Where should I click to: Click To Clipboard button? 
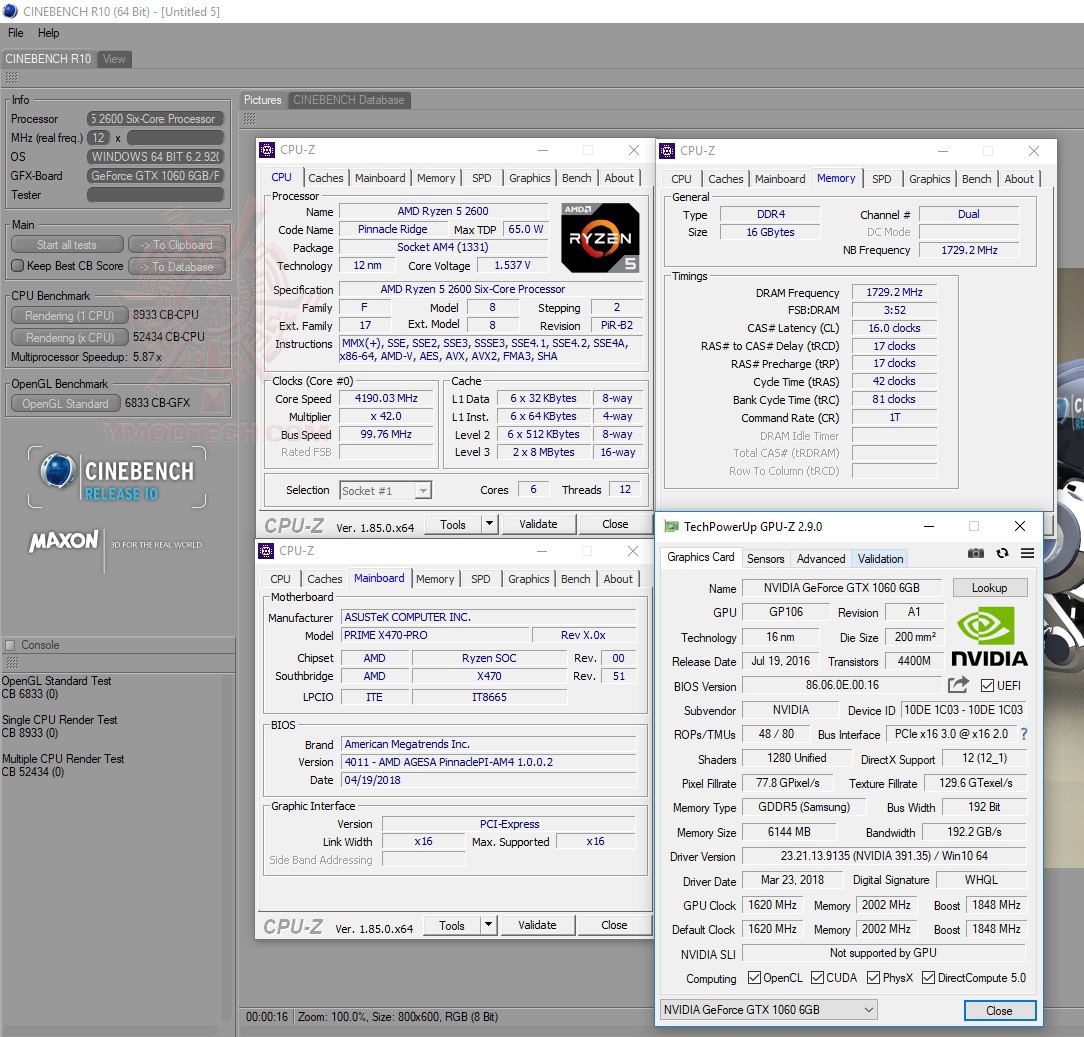(177, 245)
